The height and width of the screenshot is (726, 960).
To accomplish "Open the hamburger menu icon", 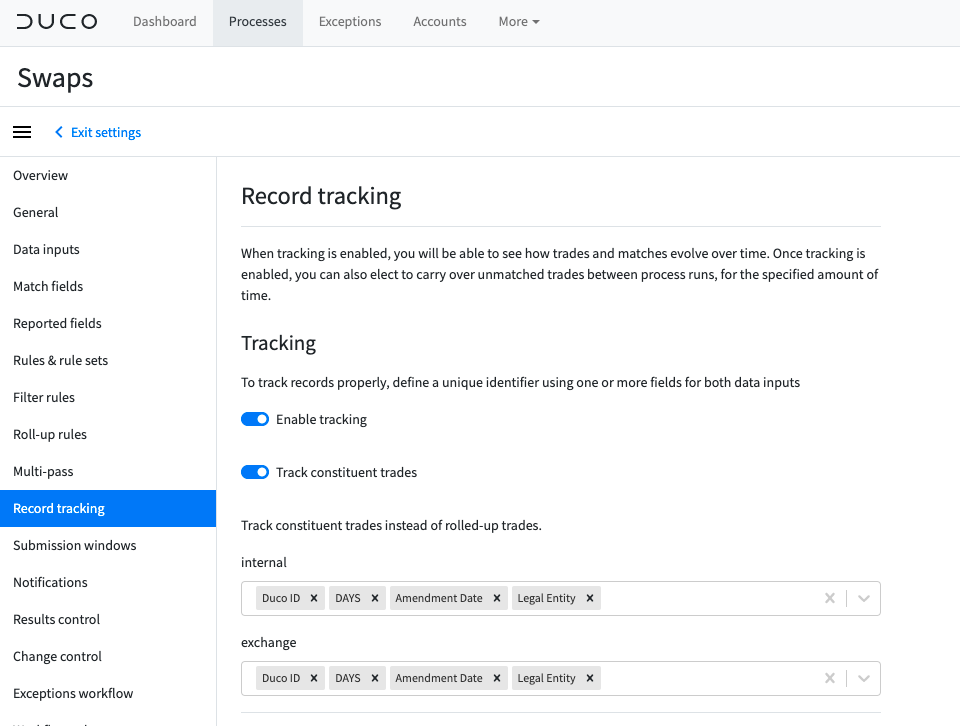I will [22, 132].
